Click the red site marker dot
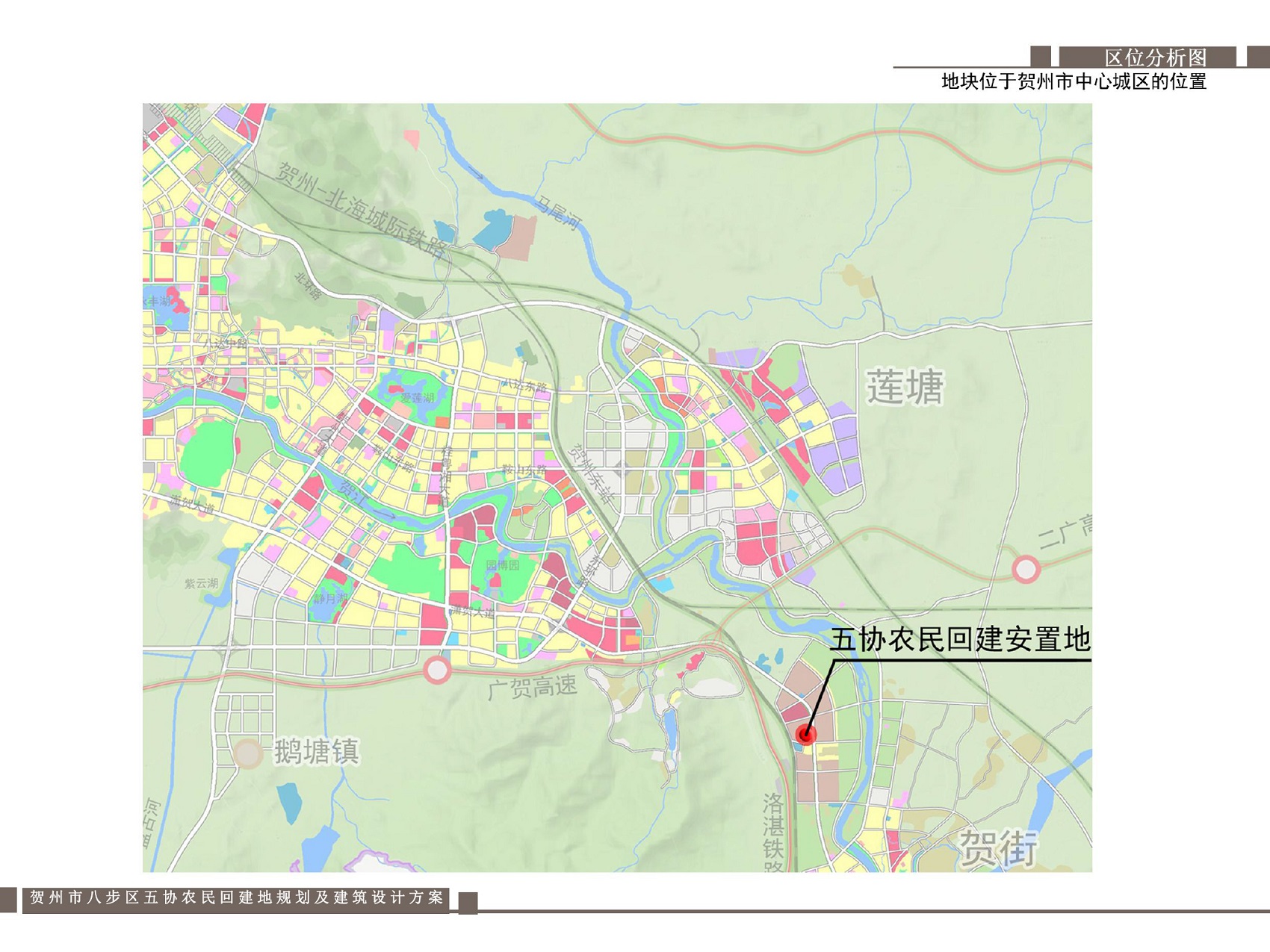Image resolution: width=1270 pixels, height=952 pixels. point(805,734)
